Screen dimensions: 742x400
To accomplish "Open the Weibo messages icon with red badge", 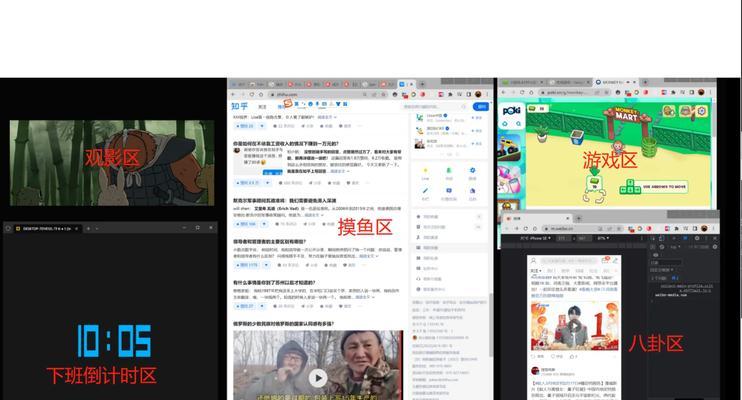I will [x=605, y=260].
